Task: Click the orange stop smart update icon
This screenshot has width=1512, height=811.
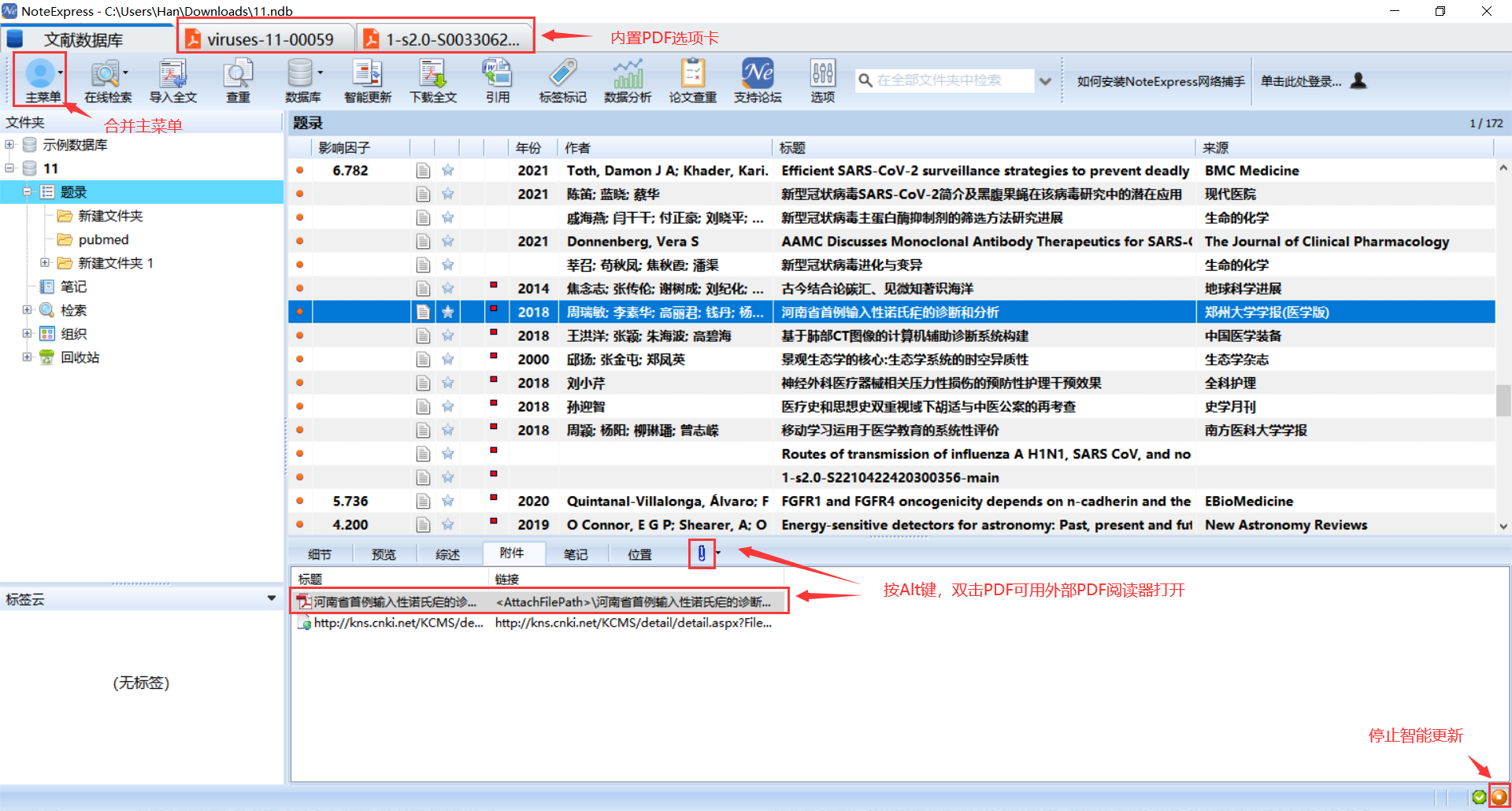Action: click(1499, 796)
